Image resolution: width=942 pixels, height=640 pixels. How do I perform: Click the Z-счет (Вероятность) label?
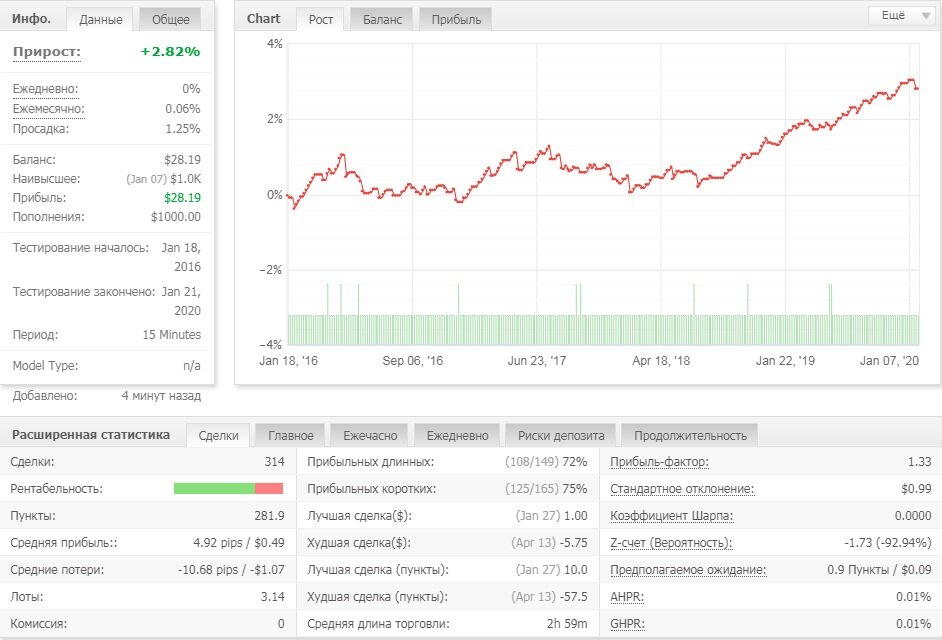671,543
